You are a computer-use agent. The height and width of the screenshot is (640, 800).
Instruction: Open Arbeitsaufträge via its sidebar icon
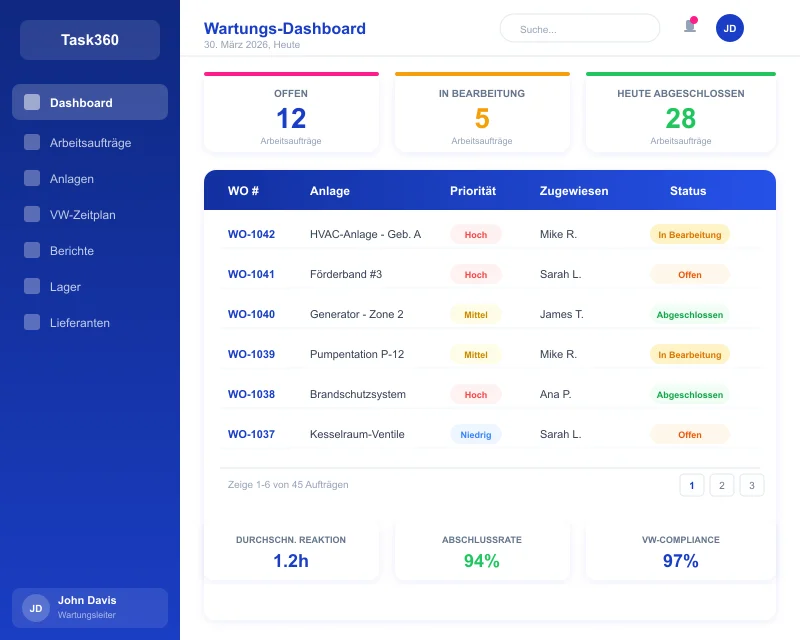coord(30,143)
